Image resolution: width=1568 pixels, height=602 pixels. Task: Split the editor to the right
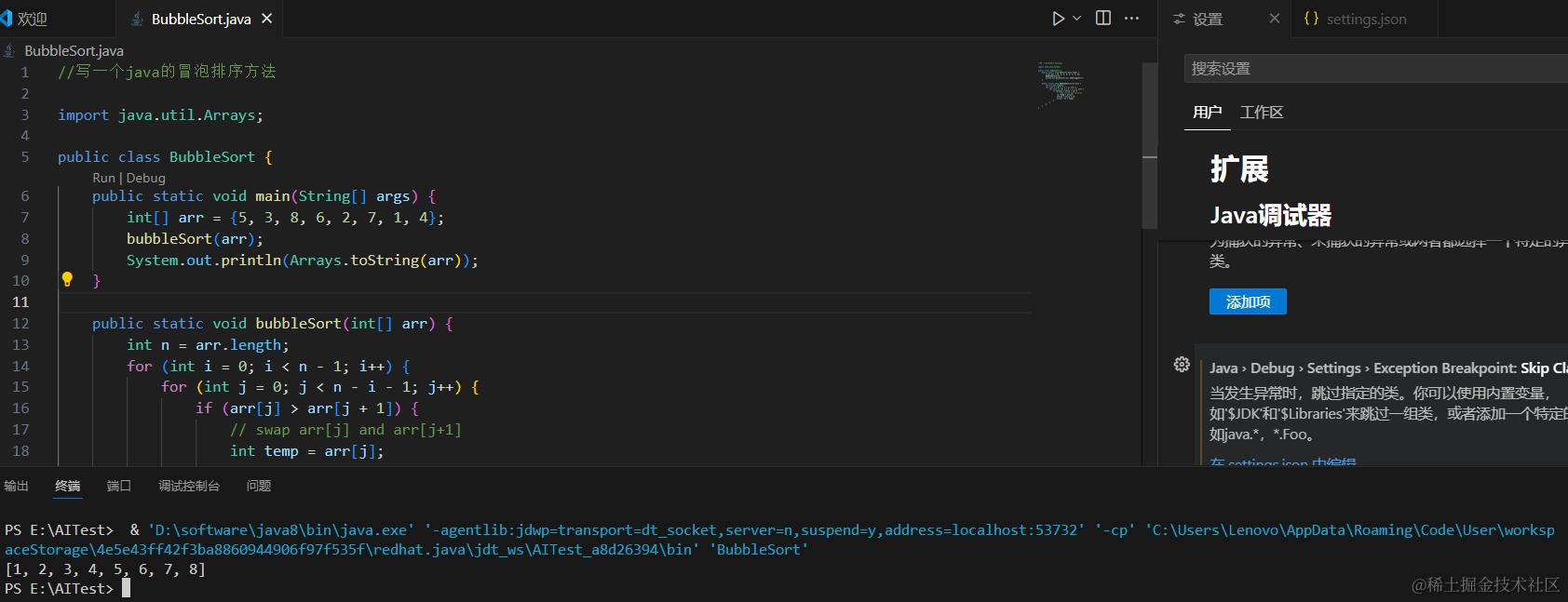(x=1103, y=19)
